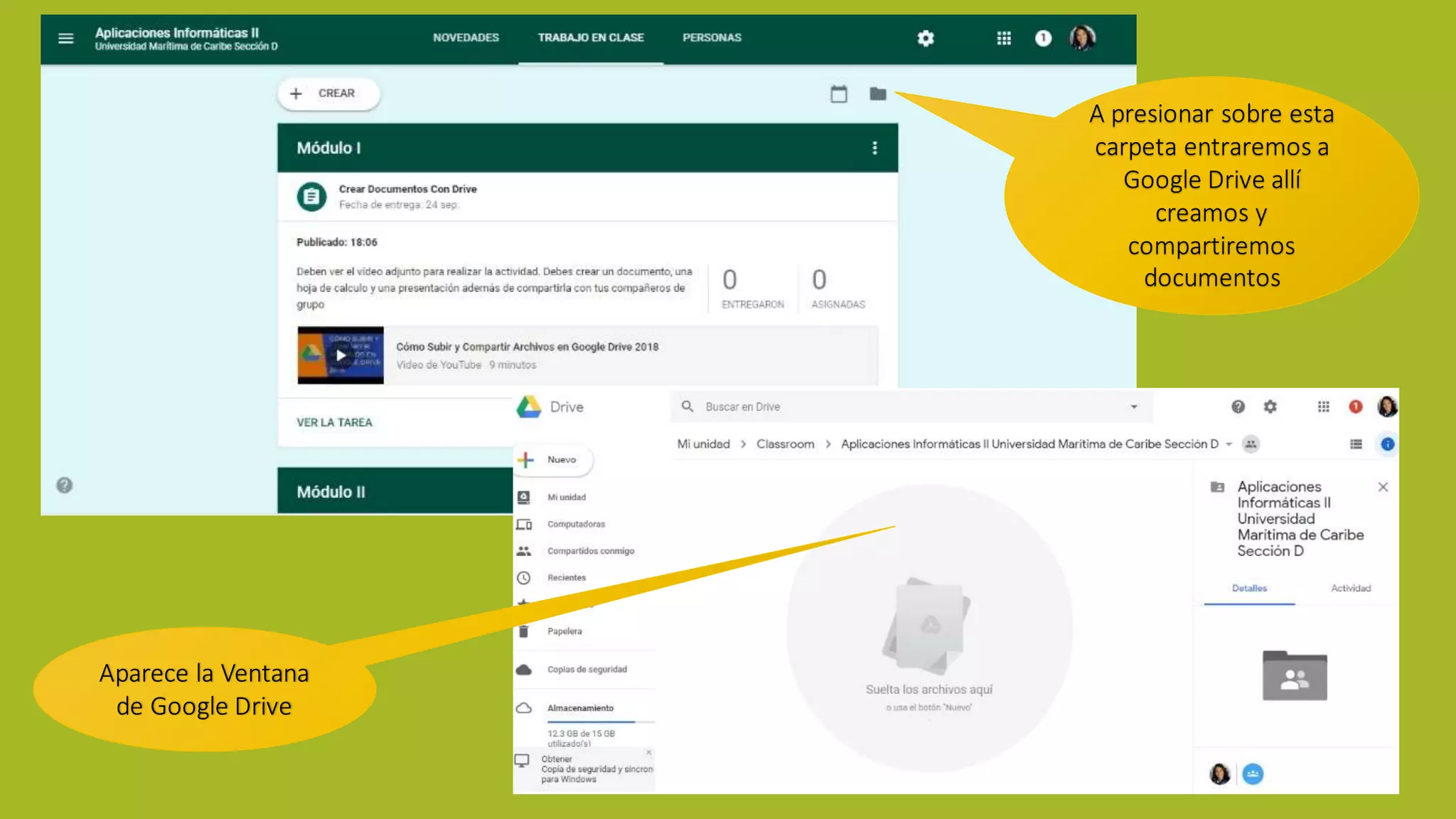Viewport: 1456px width, 819px height.
Task: Click shared folder thumbnail in details panel
Action: click(1295, 675)
